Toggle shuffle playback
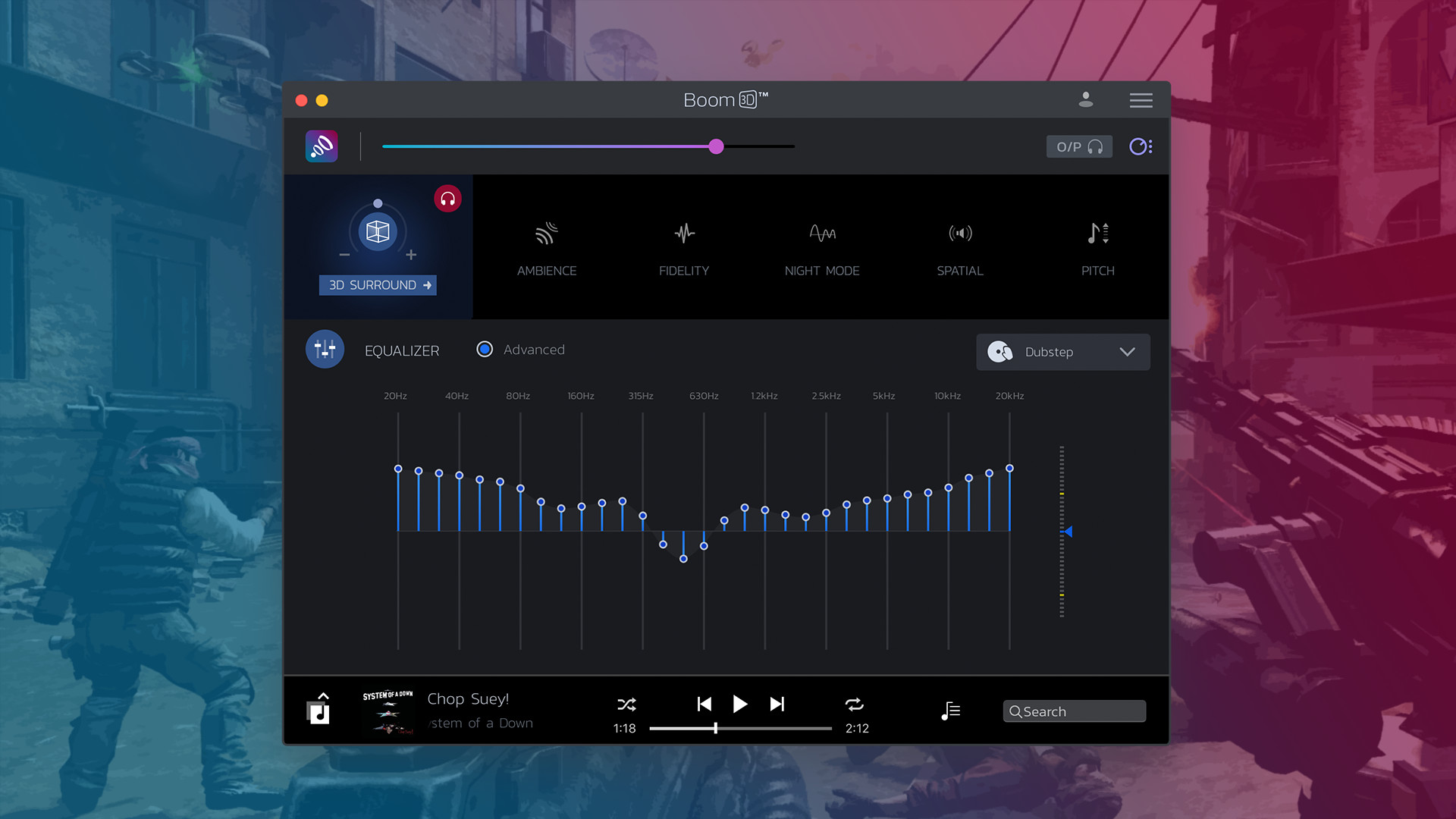This screenshot has width=1456, height=819. 626,704
